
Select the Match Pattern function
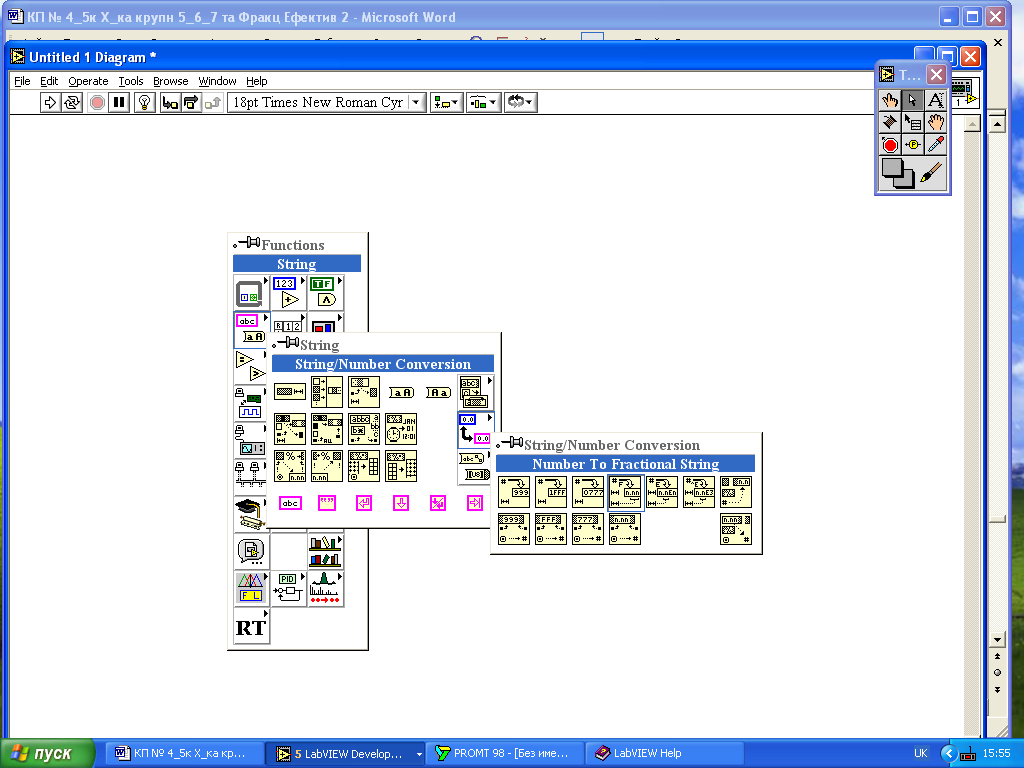coord(364,428)
